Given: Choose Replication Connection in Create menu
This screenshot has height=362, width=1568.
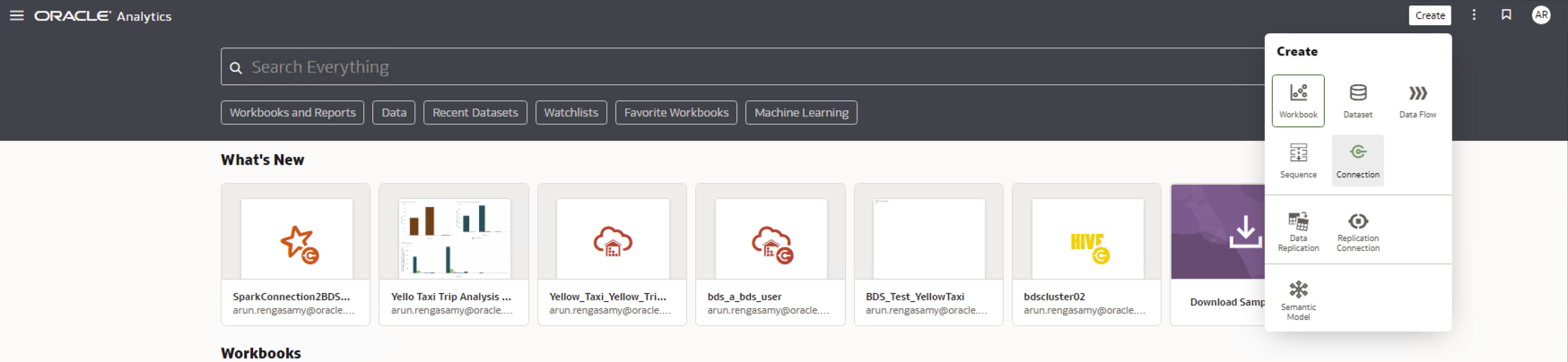Looking at the screenshot, I should point(1358,231).
